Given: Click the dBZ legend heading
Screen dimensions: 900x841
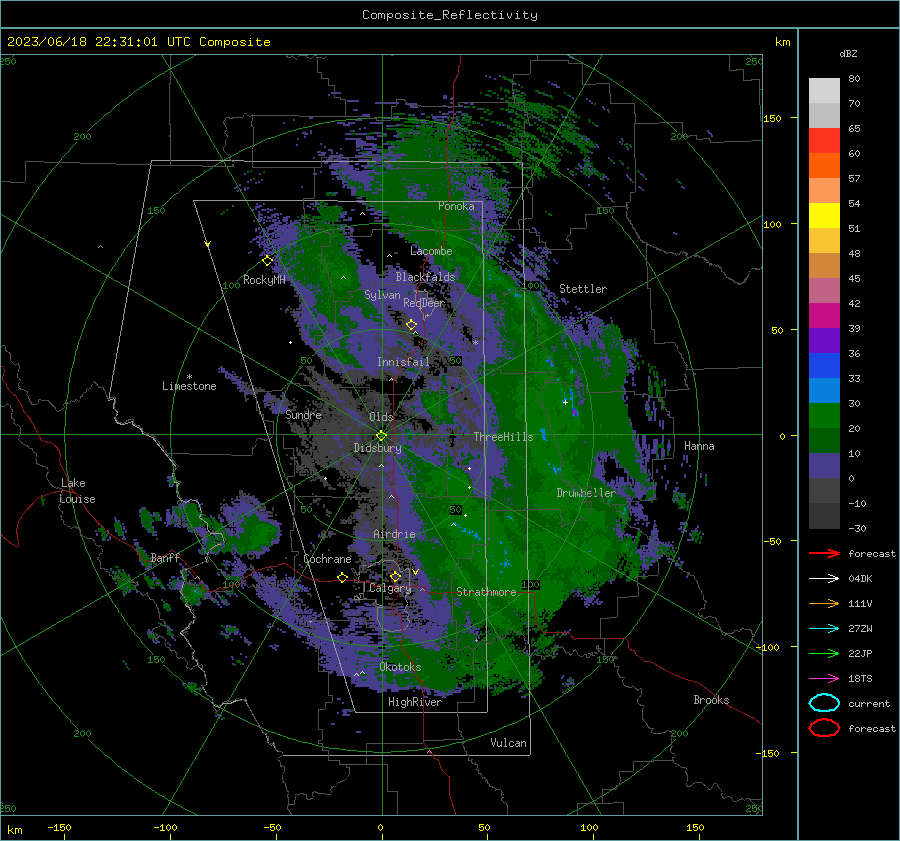Looking at the screenshot, I should click(848, 53).
